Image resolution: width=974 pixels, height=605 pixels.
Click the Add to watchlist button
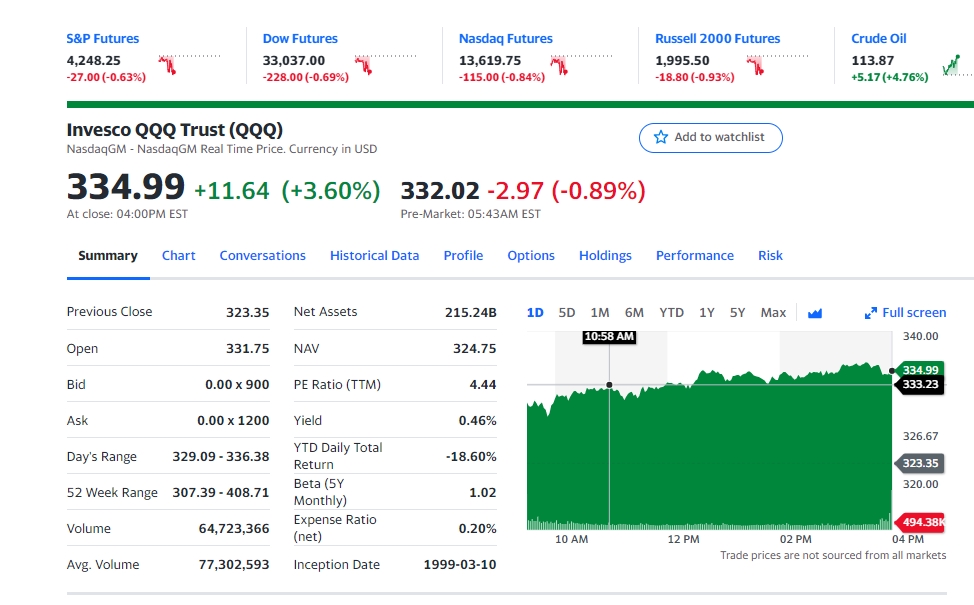(x=710, y=138)
